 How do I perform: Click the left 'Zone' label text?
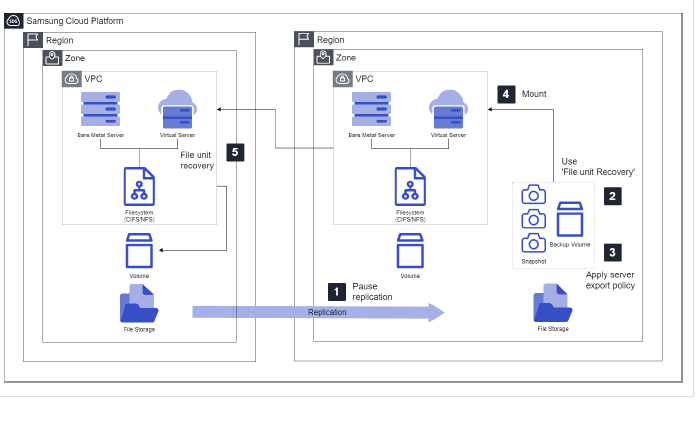pyautogui.click(x=75, y=58)
